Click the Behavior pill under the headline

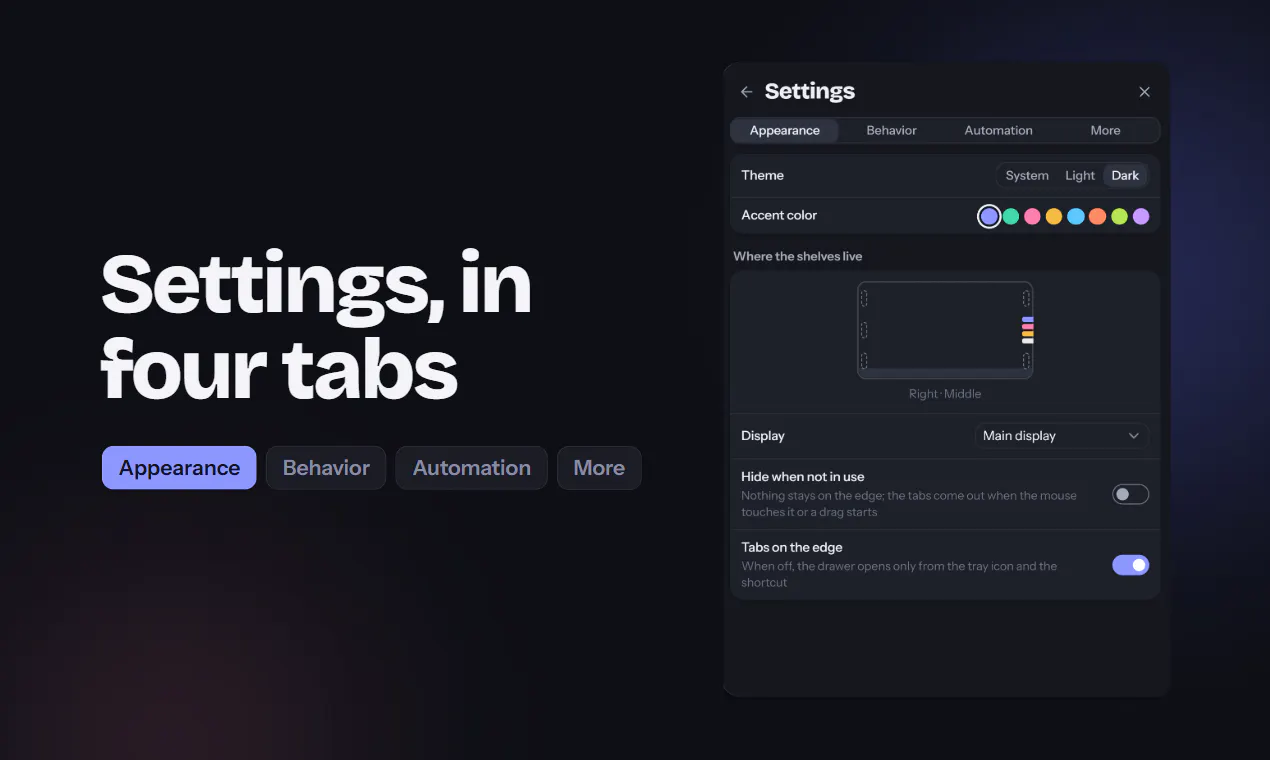point(326,468)
